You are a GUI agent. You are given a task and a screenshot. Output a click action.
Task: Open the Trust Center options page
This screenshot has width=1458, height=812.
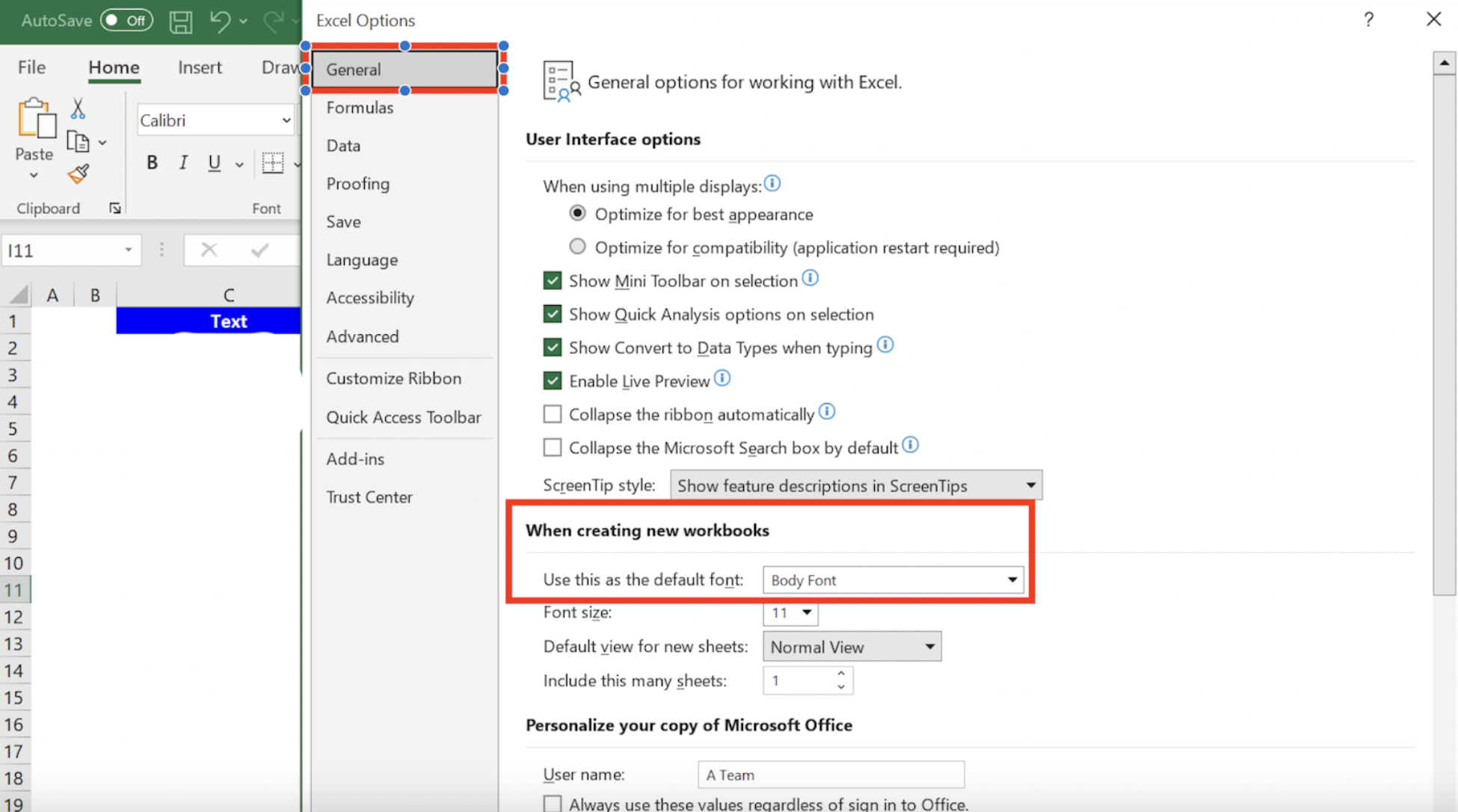tap(369, 497)
